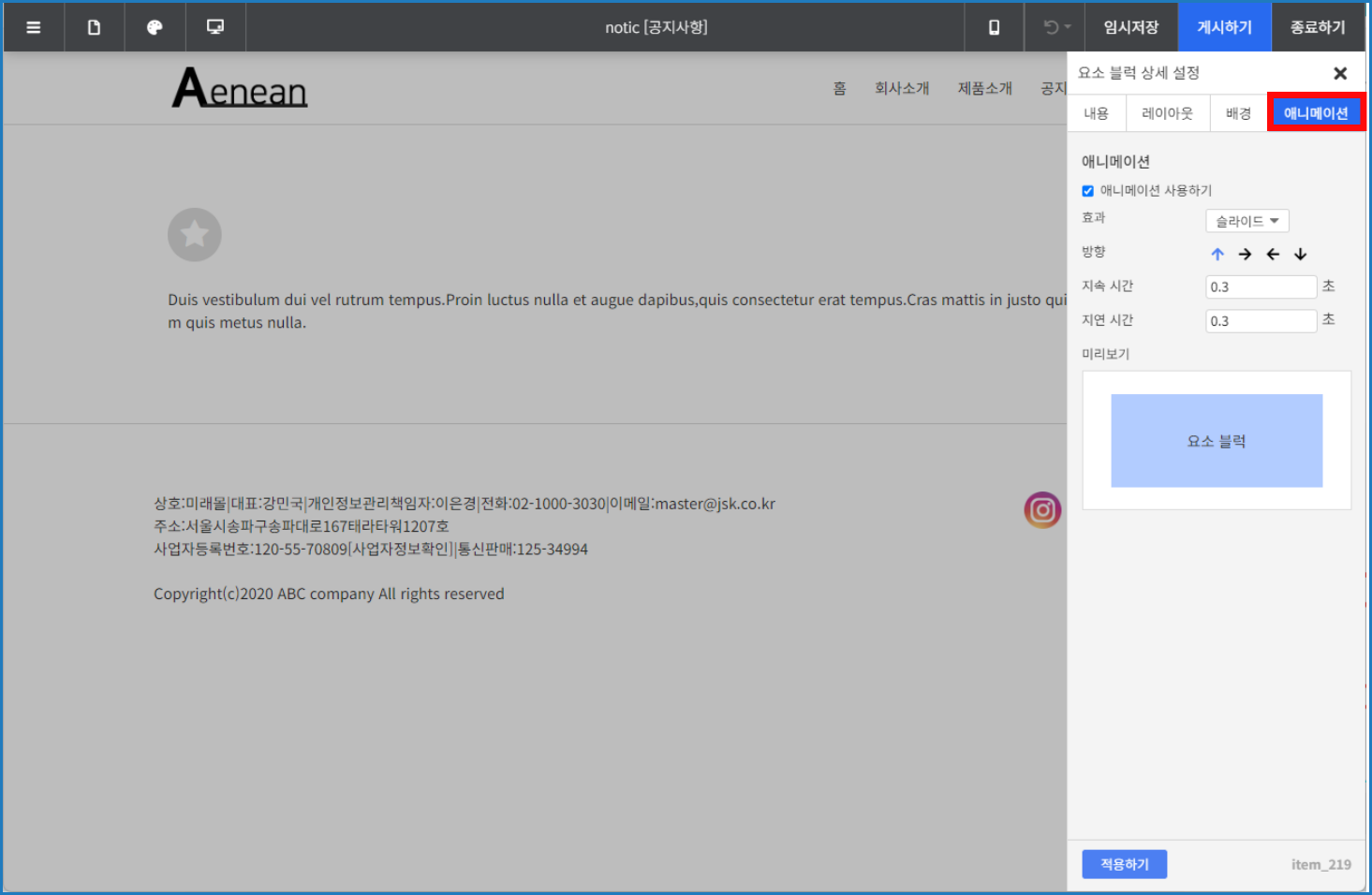Screen dimensions: 1372x895
Task: Select the right arrow slide direction
Action: (1245, 254)
